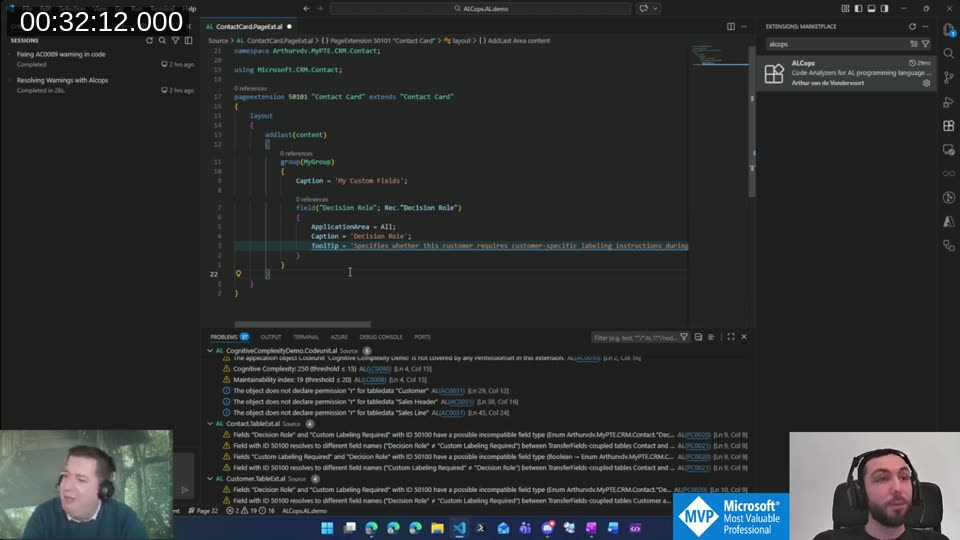Select the "Sales Line" tabledata permission problem row

click(480, 413)
